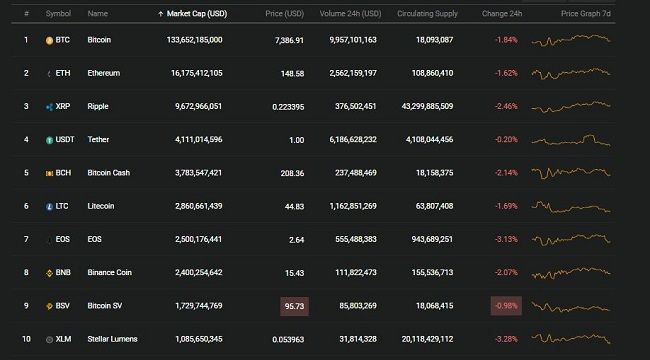Open Bitcoin's 7-day price graph
Viewport: 650px width, 360px height.
click(x=571, y=40)
